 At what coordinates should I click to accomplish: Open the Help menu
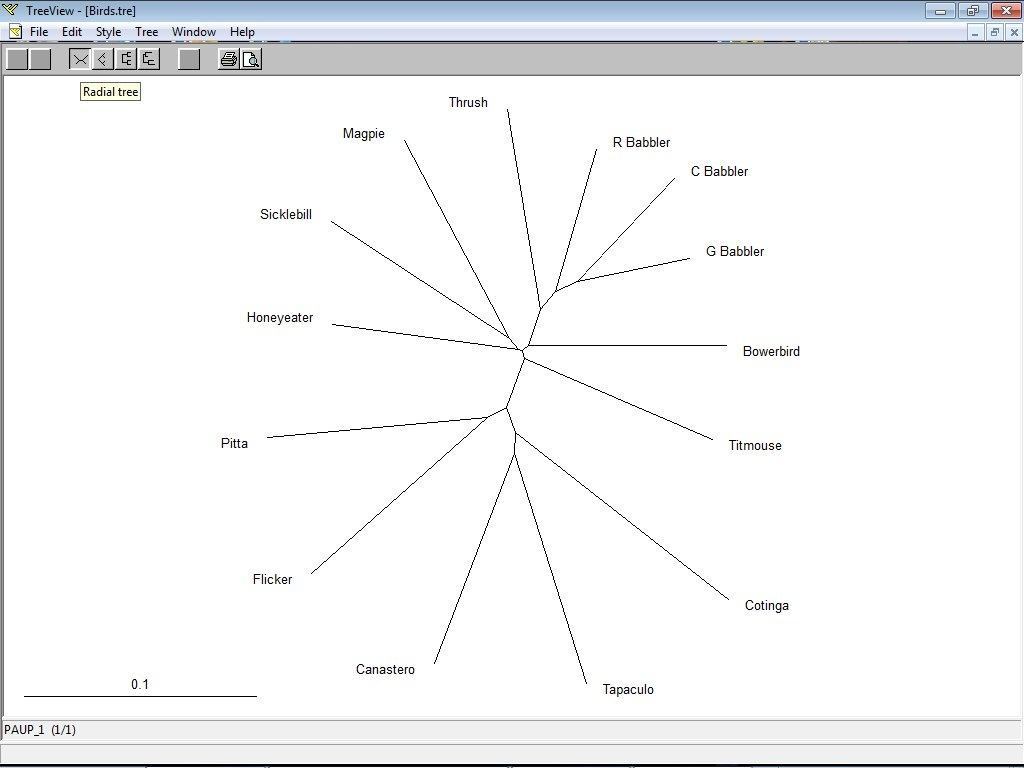point(242,31)
